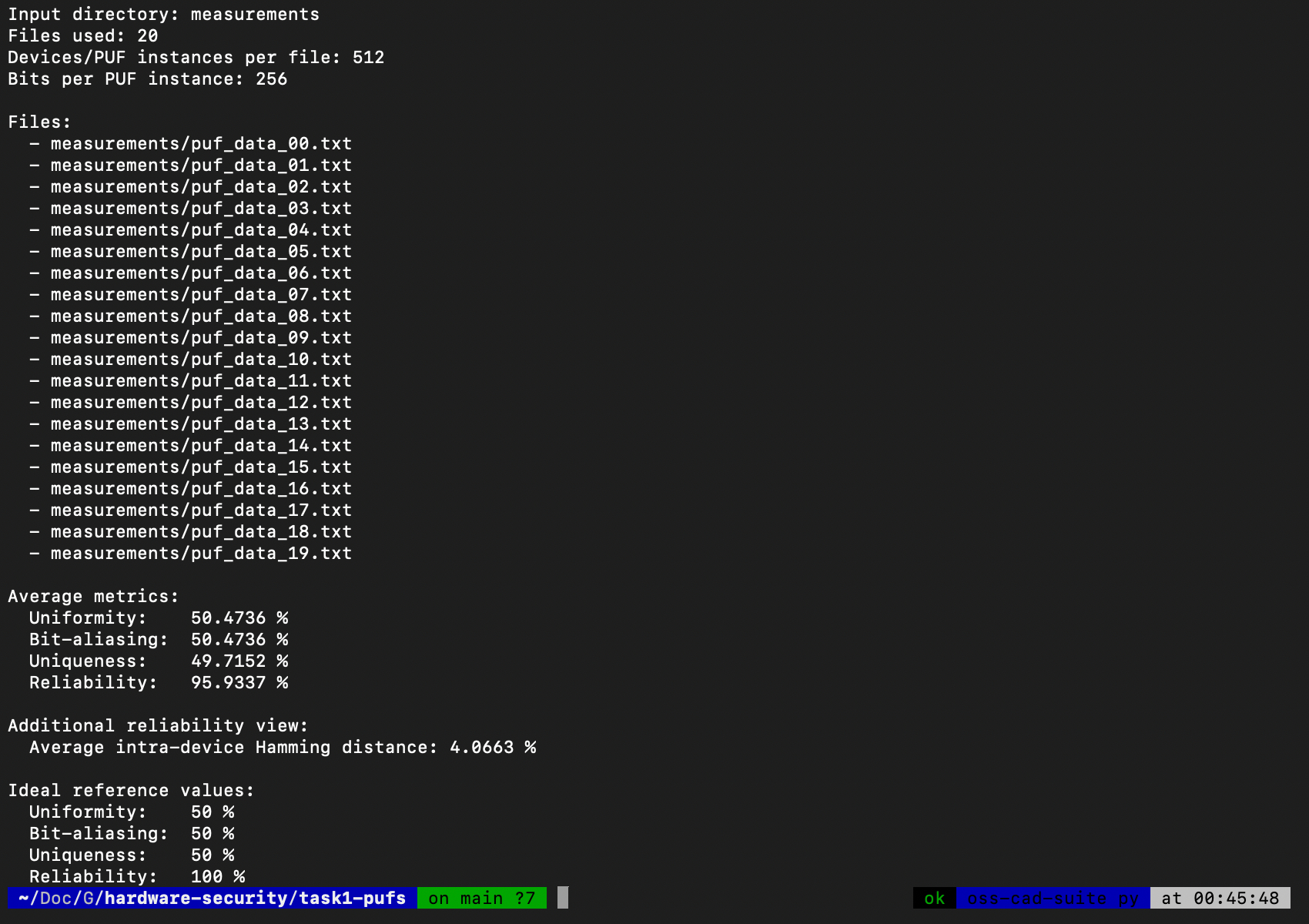
Task: Click 'Devices/PUF instances per file: 512' line
Action: tap(196, 58)
